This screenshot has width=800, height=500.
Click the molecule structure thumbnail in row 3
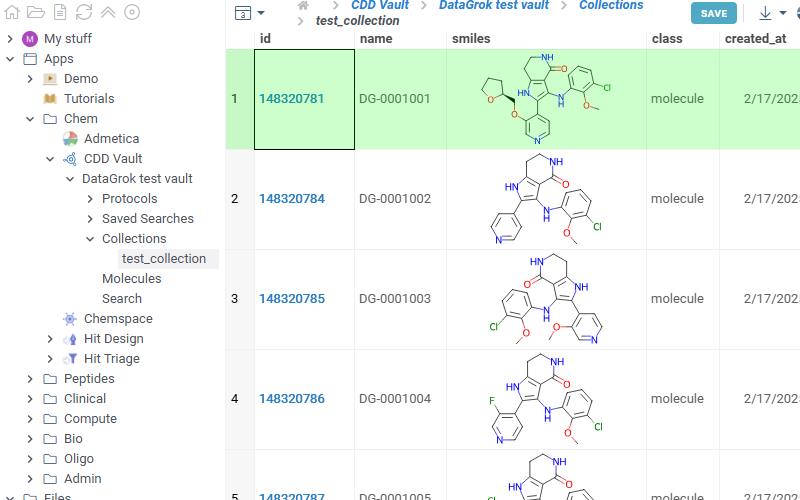pos(546,299)
